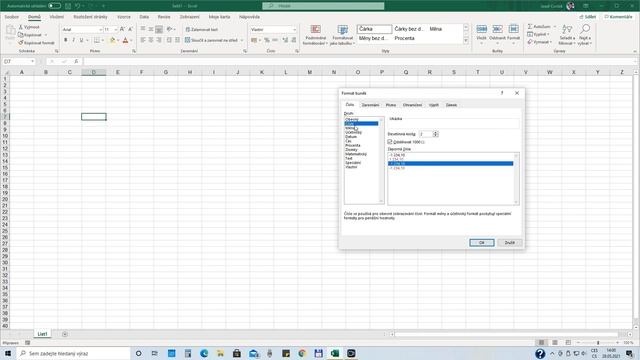This screenshot has height=360, width=640.
Task: Apply the fill color bucket
Action: click(113, 40)
